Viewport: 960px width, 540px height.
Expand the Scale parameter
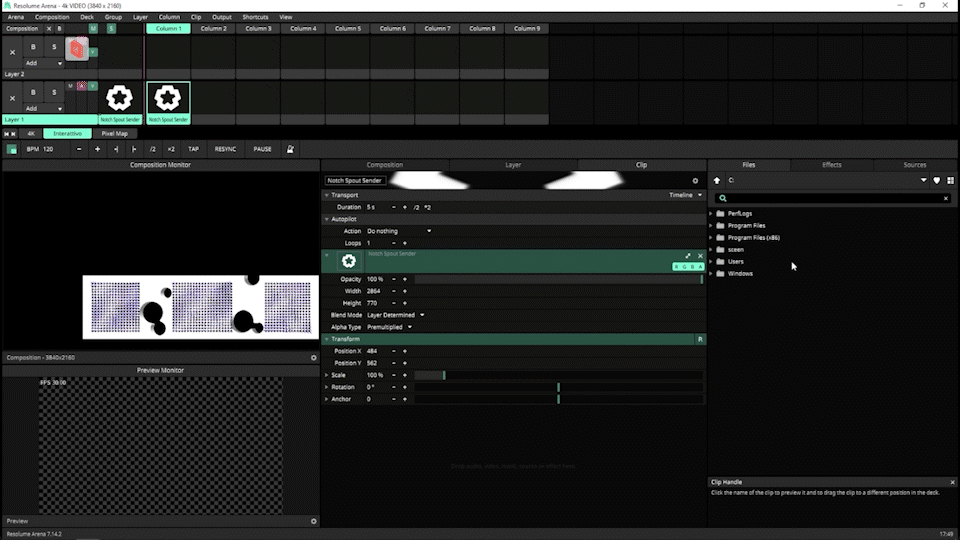point(327,375)
